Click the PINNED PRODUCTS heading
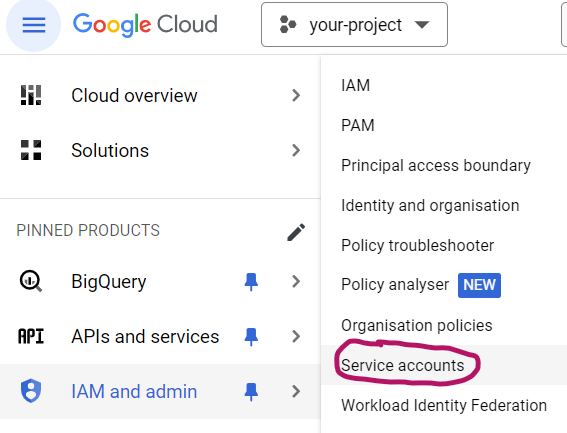This screenshot has width=567, height=433. coord(88,230)
